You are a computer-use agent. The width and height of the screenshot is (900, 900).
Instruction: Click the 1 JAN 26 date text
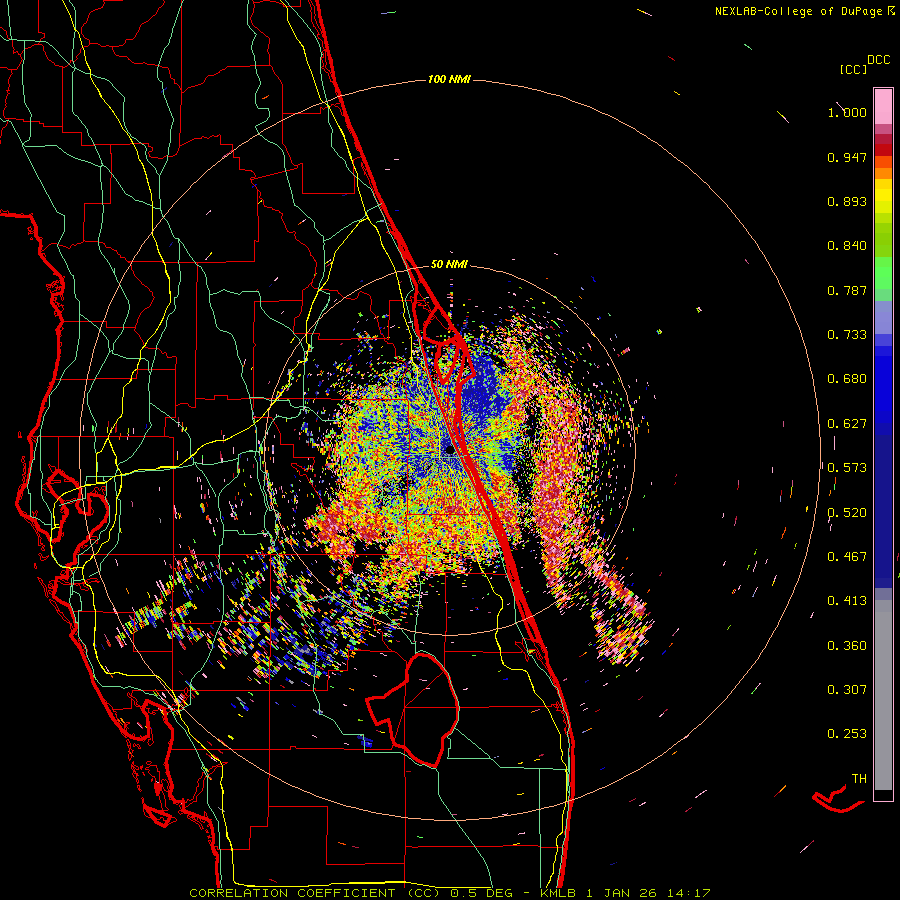pyautogui.click(x=622, y=893)
